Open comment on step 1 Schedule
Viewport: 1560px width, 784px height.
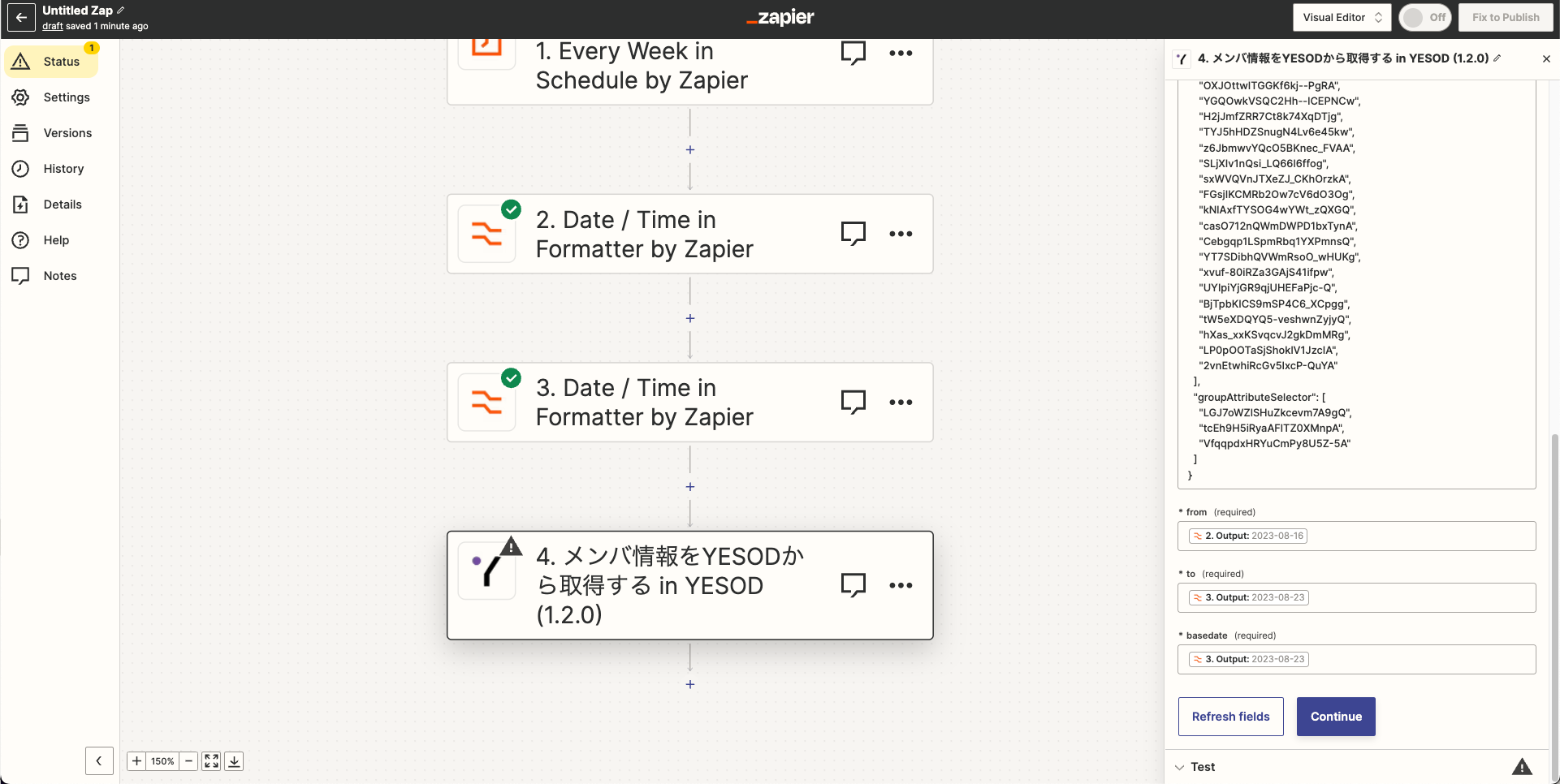853,54
